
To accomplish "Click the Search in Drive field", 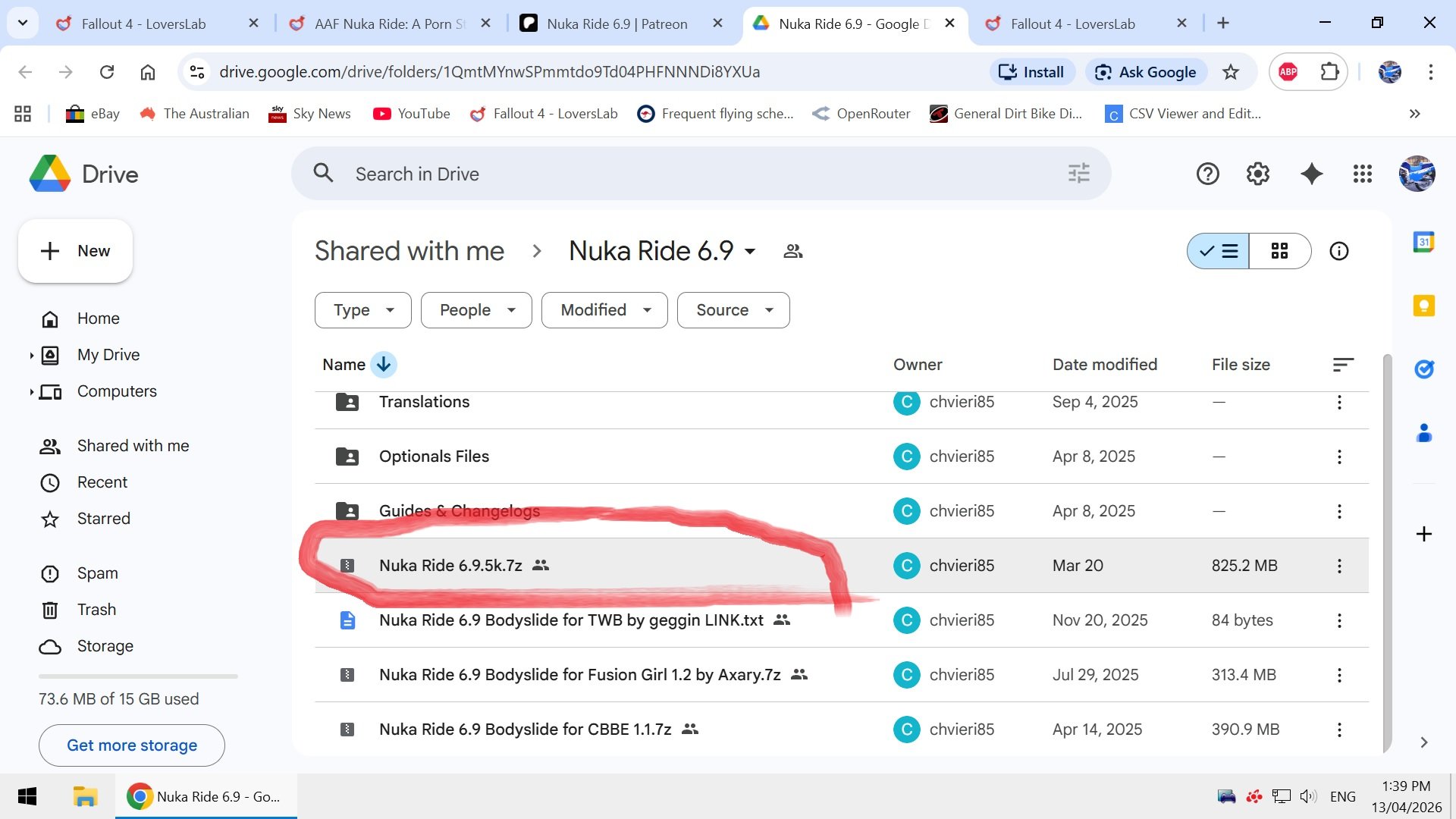I will tap(701, 174).
